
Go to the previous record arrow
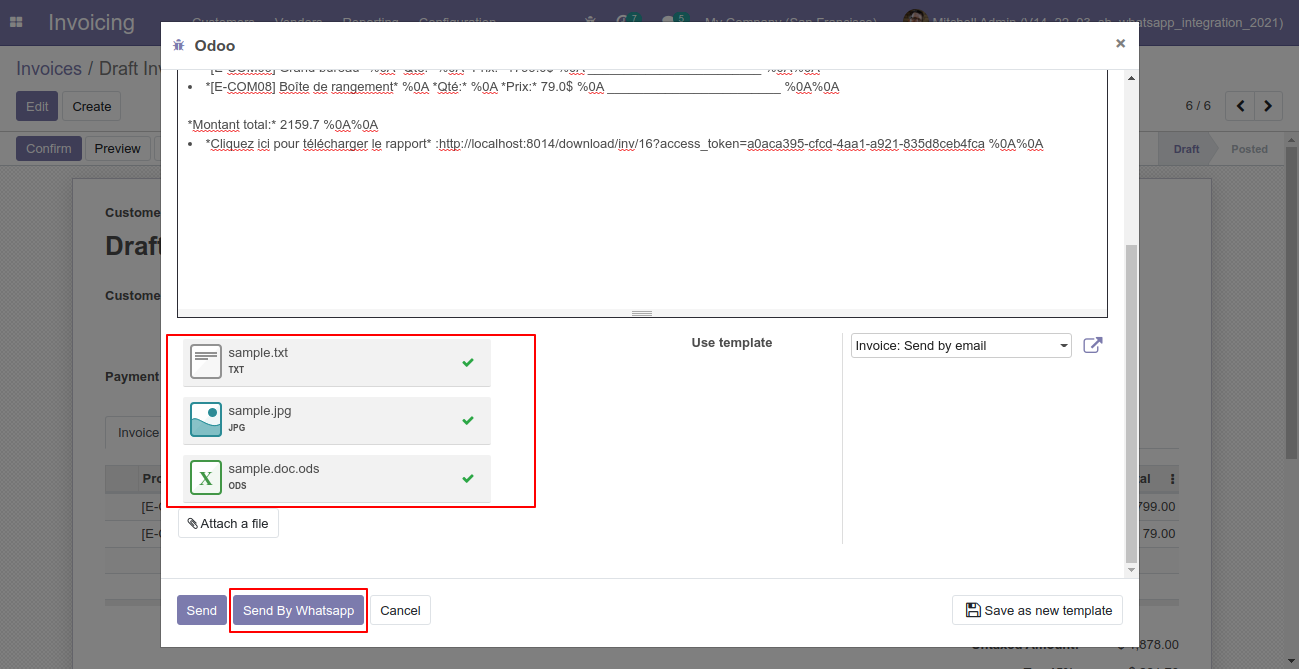click(1241, 106)
